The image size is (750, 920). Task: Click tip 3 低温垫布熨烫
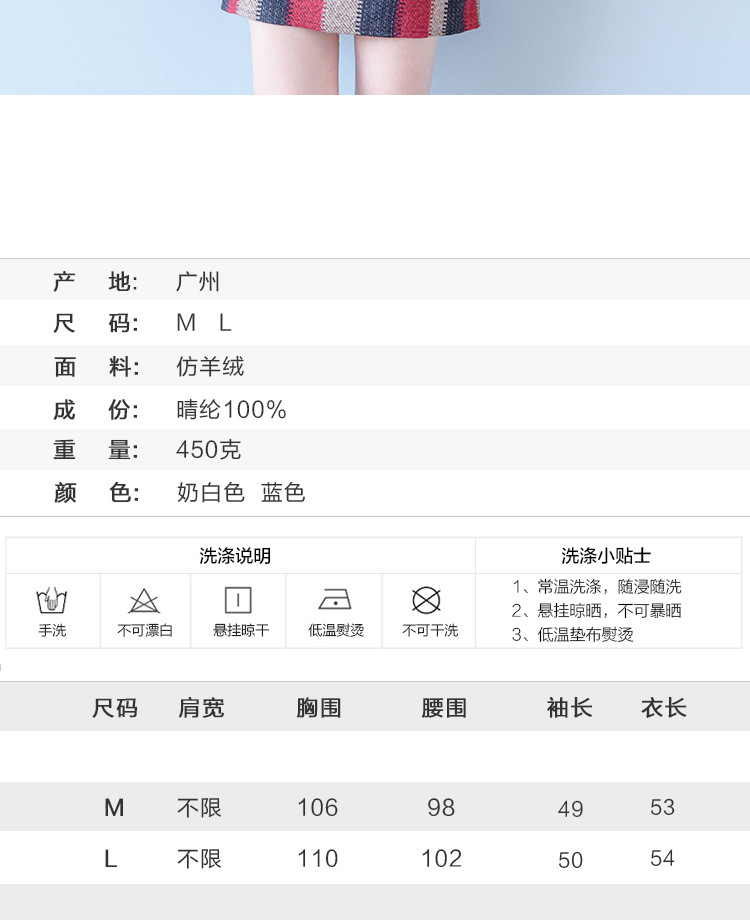coord(573,634)
